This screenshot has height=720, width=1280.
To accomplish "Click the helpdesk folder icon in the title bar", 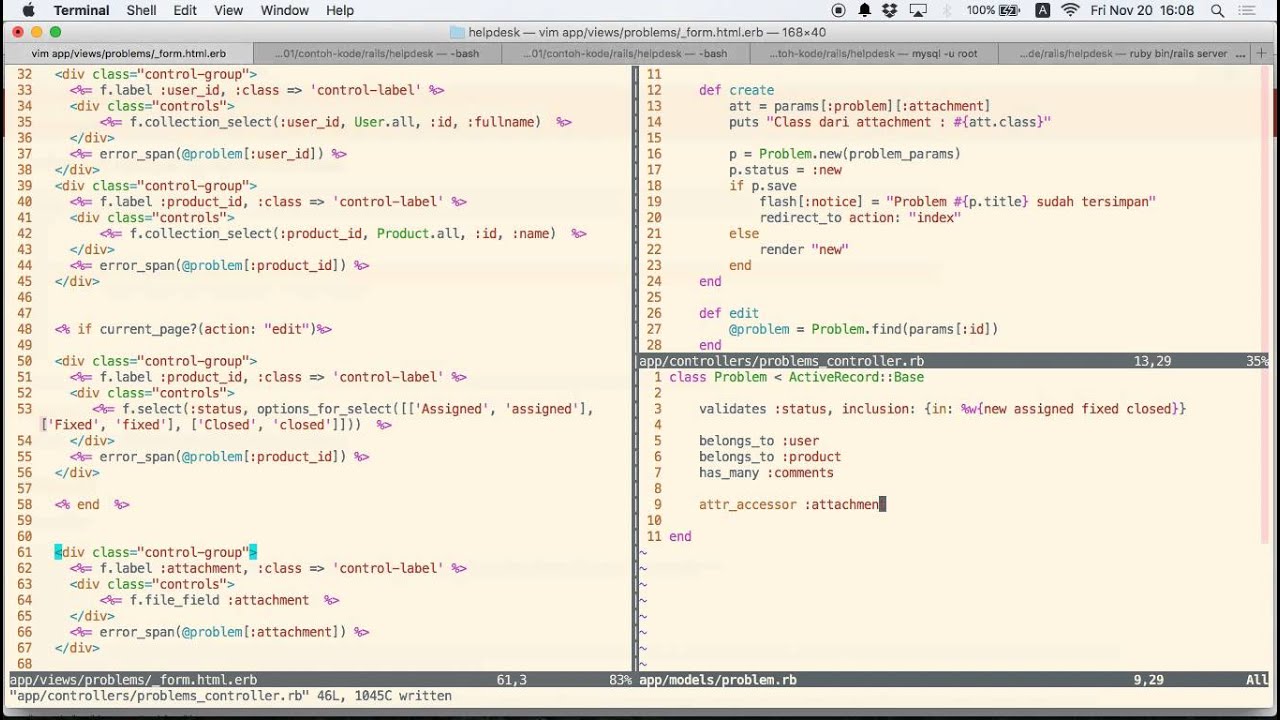I will click(x=457, y=32).
